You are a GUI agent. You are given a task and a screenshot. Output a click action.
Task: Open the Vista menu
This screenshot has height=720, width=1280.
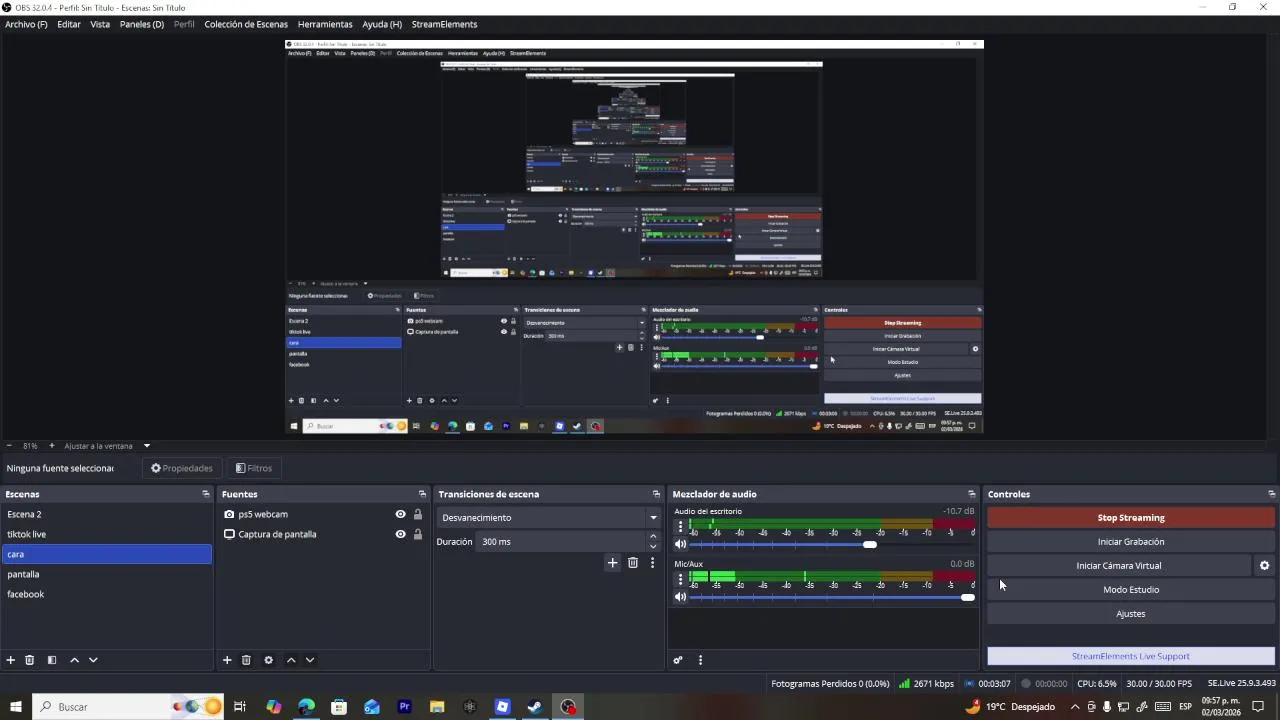point(100,24)
